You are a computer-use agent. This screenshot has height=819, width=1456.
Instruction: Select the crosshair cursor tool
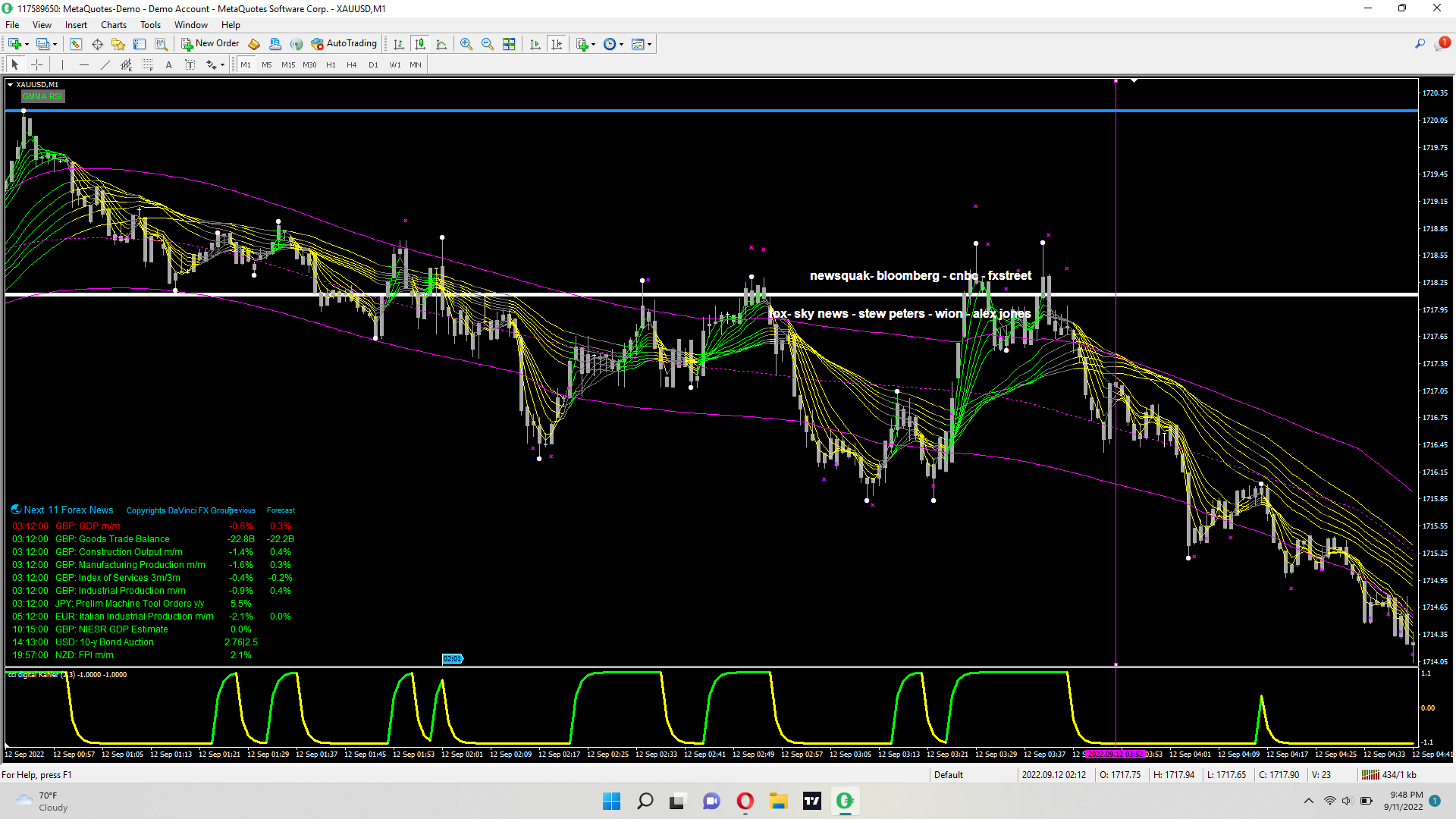(x=36, y=65)
